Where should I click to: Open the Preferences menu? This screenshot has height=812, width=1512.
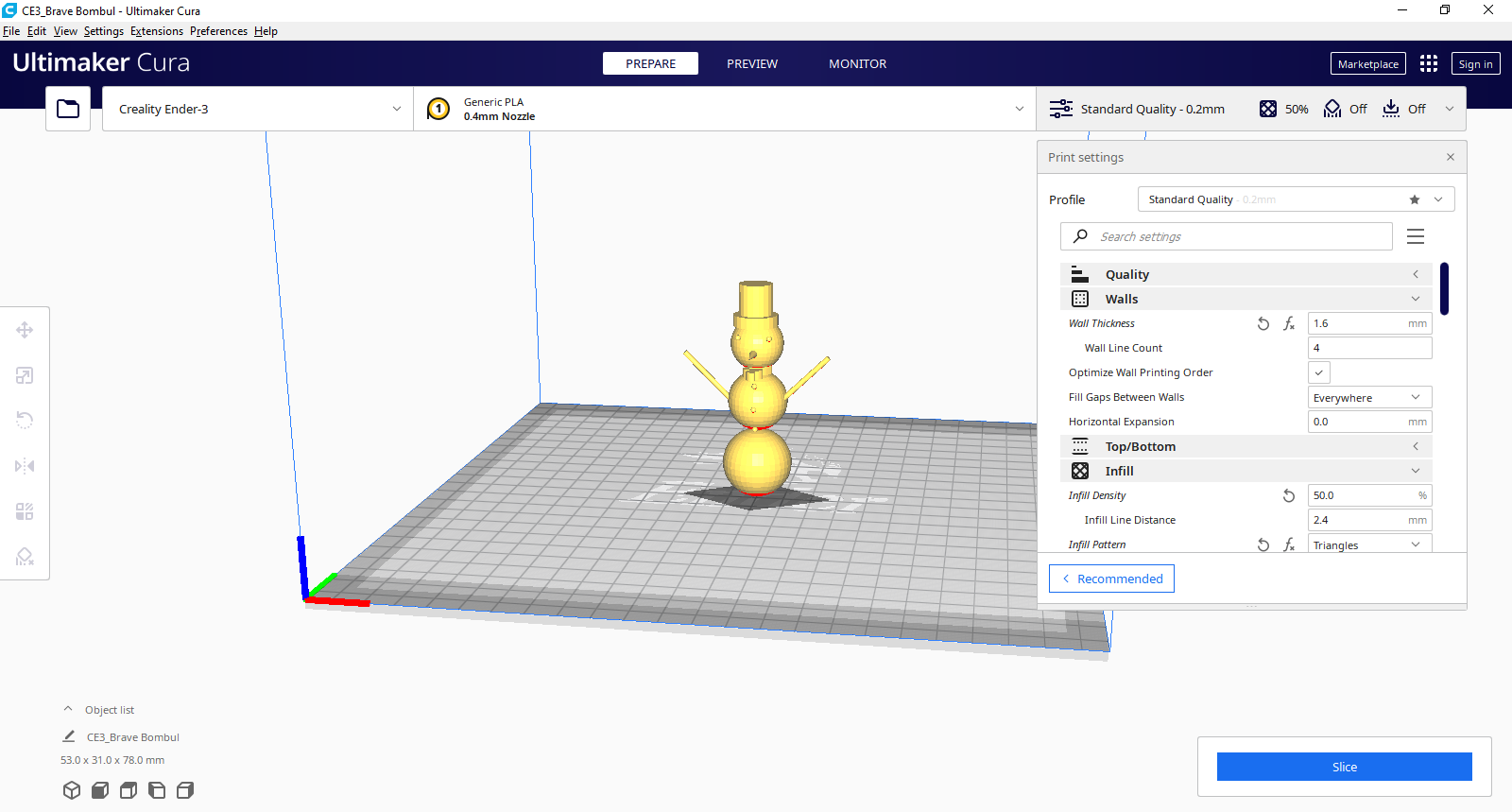[218, 31]
